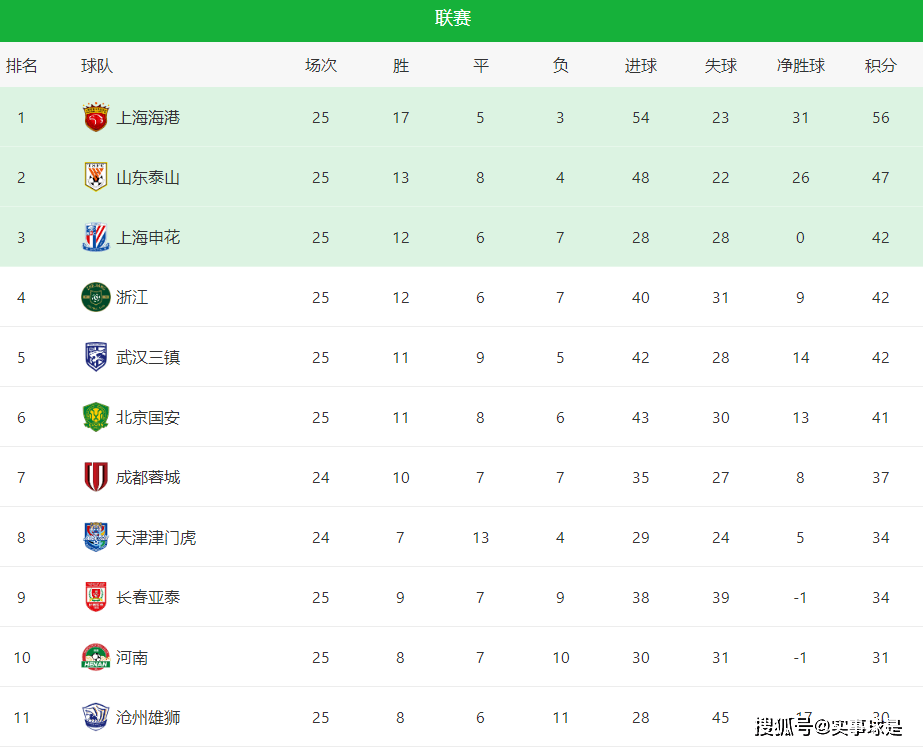Click the Shanghai Port (上海海港) team logo
Viewport: 923px width, 747px height.
(x=95, y=117)
